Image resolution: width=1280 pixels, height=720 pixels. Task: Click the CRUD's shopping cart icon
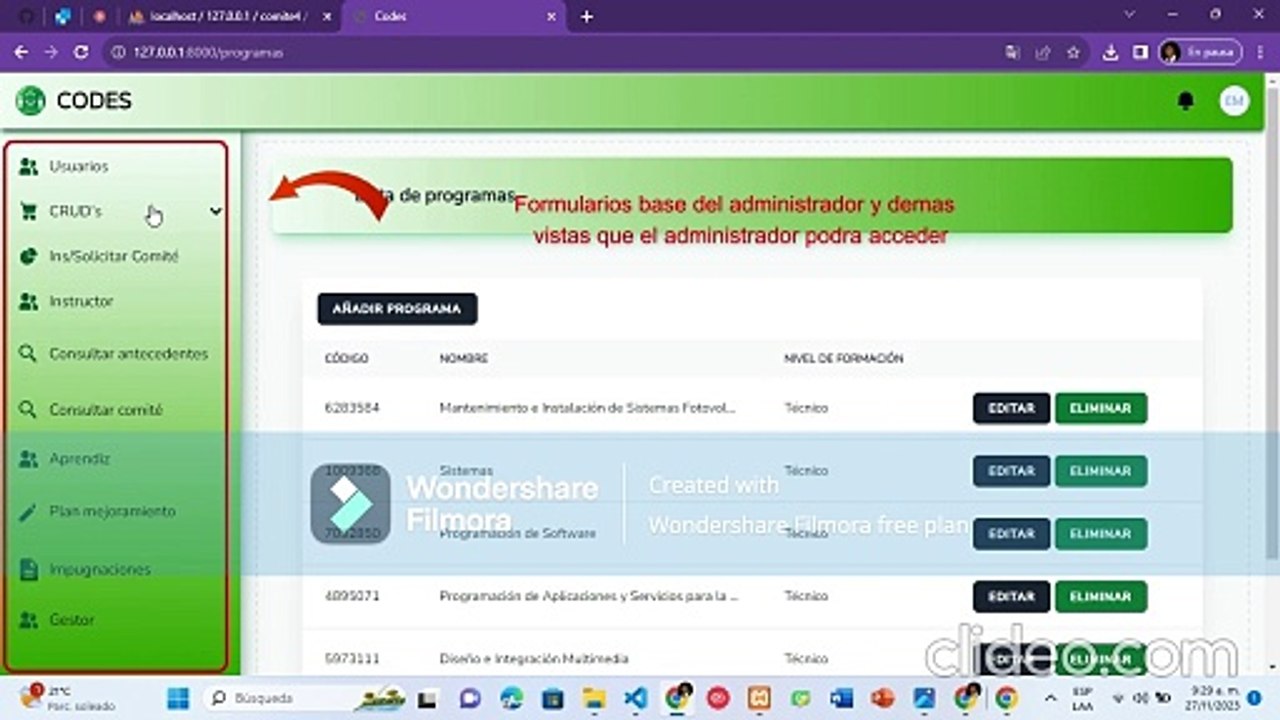[28, 211]
